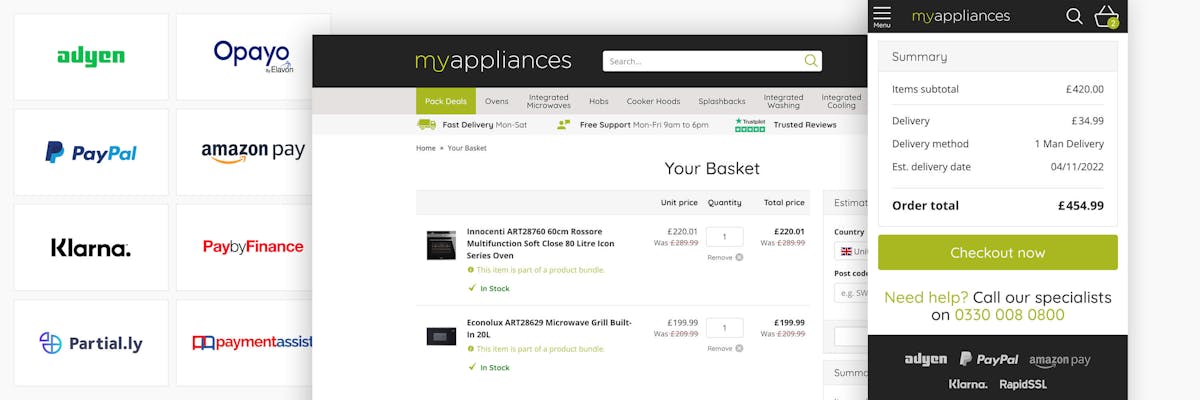Click the Checkout now button
The width and height of the screenshot is (1200, 400).
(x=998, y=252)
